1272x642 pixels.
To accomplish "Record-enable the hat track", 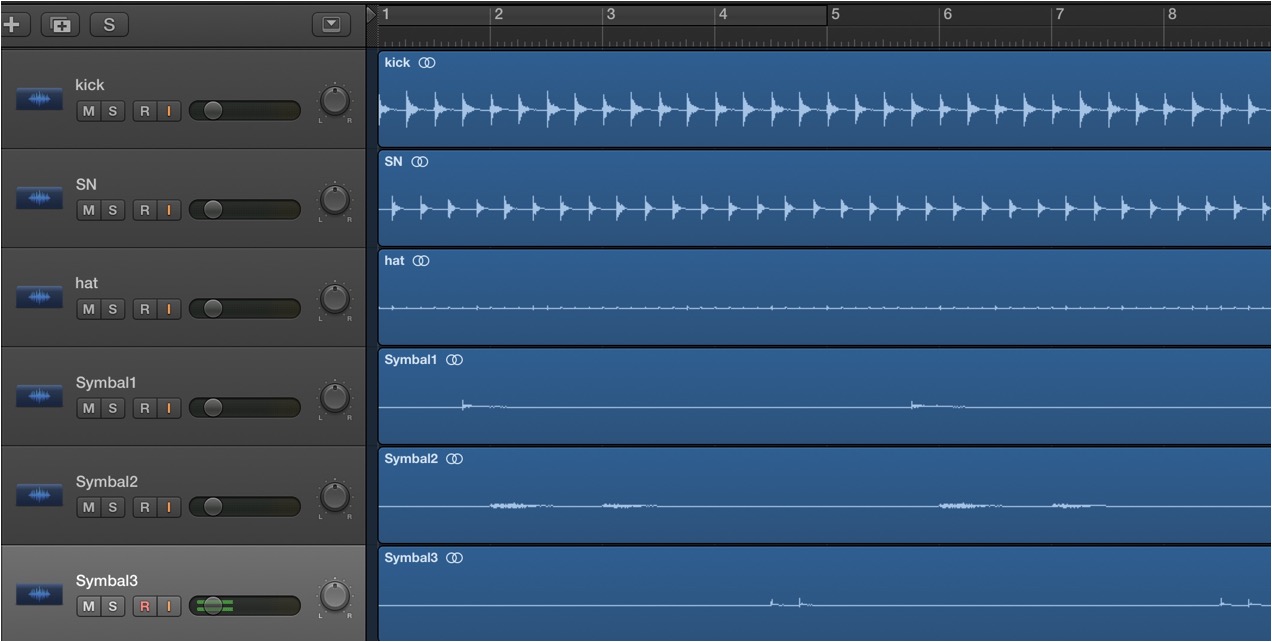I will point(145,309).
